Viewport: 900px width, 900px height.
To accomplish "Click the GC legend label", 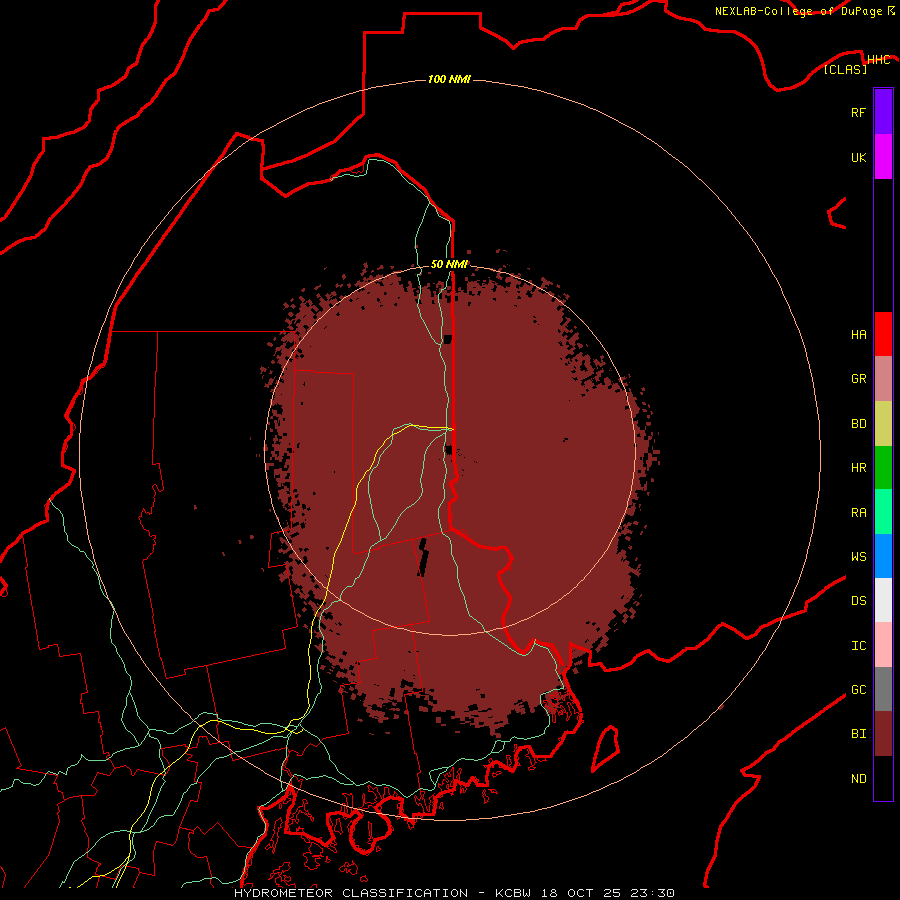I will tap(858, 689).
